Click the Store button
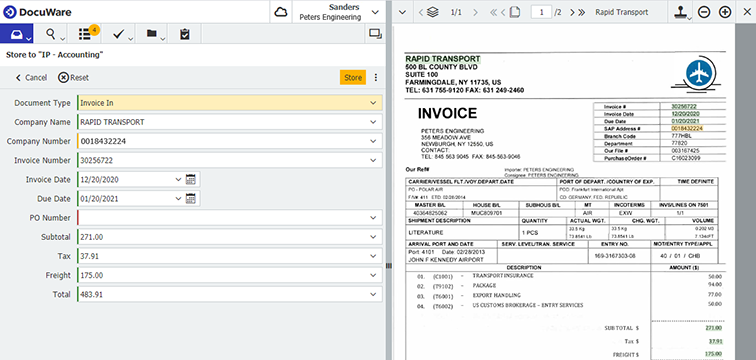 (x=353, y=78)
